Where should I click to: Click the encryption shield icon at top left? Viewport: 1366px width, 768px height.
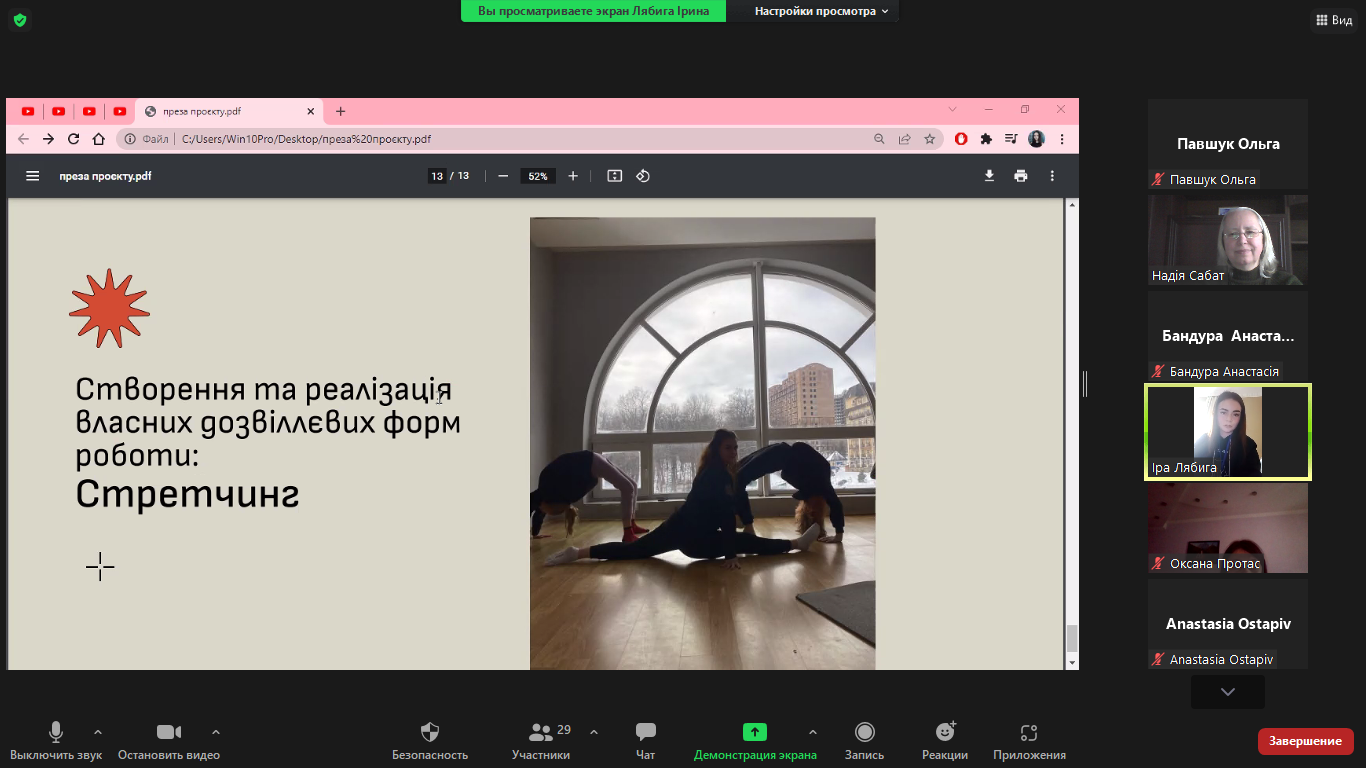point(20,20)
